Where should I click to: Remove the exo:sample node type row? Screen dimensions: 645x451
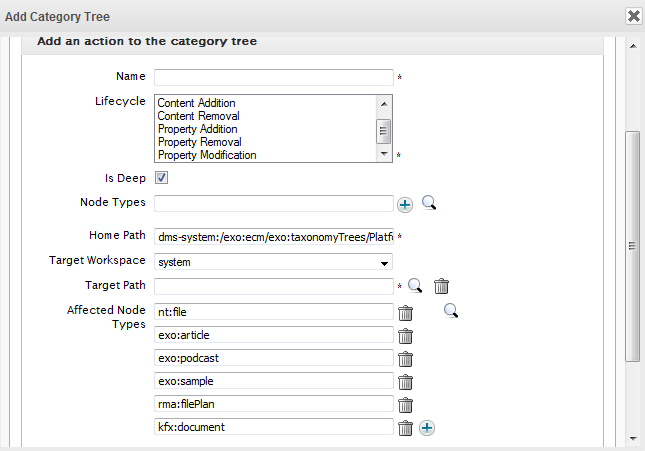(406, 381)
